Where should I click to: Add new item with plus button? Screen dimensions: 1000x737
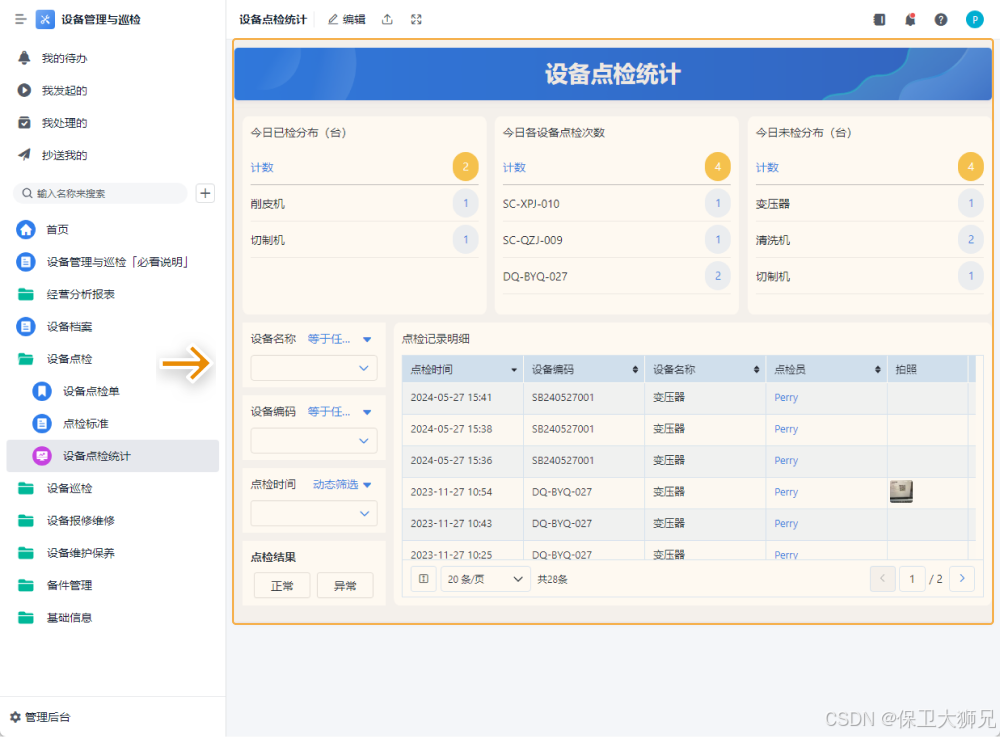205,193
